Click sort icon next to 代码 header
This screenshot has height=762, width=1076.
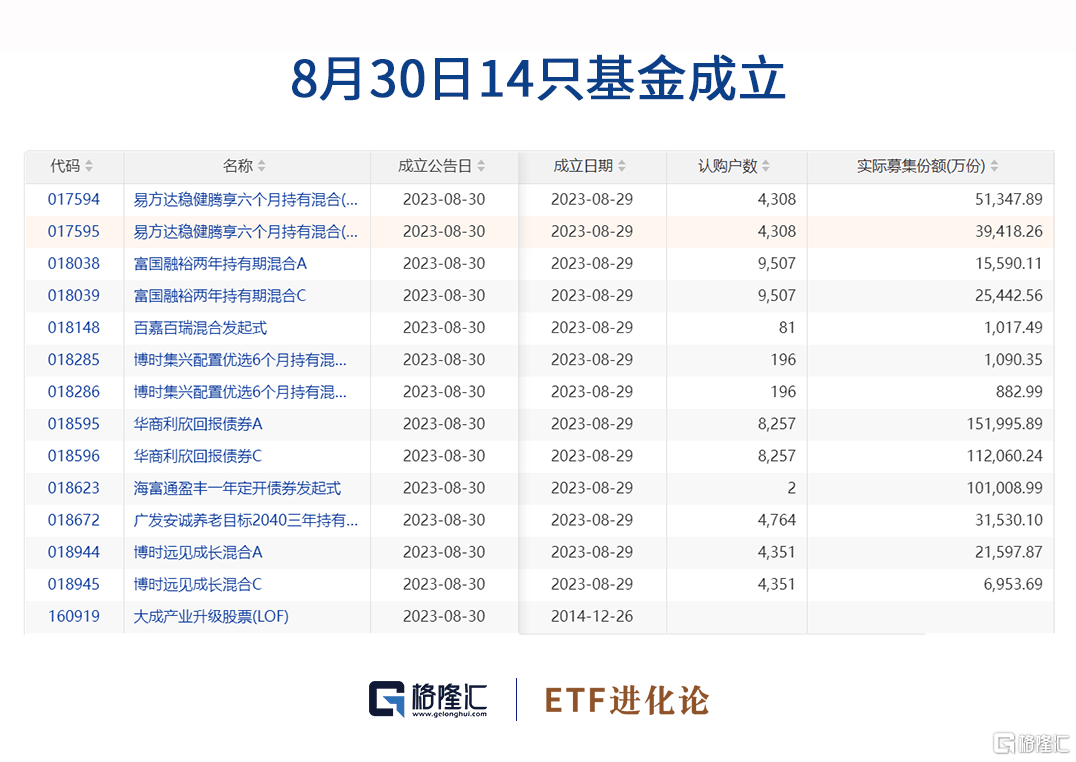pos(89,167)
